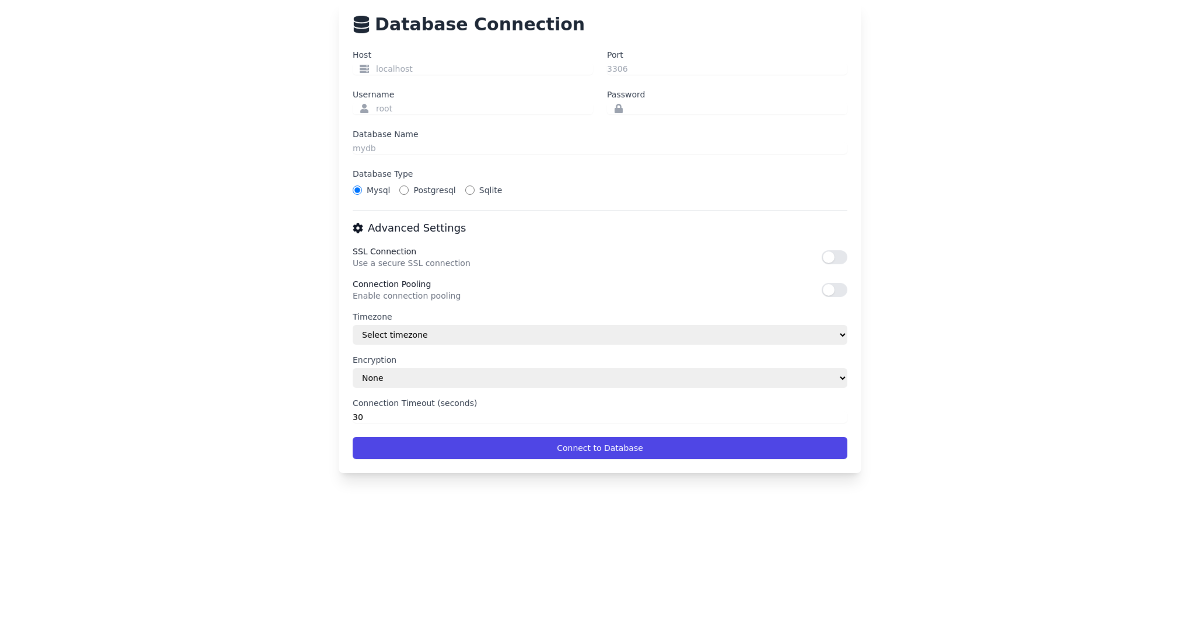1200x630 pixels.
Task: Click the server icon in Host field
Action: tap(363, 68)
